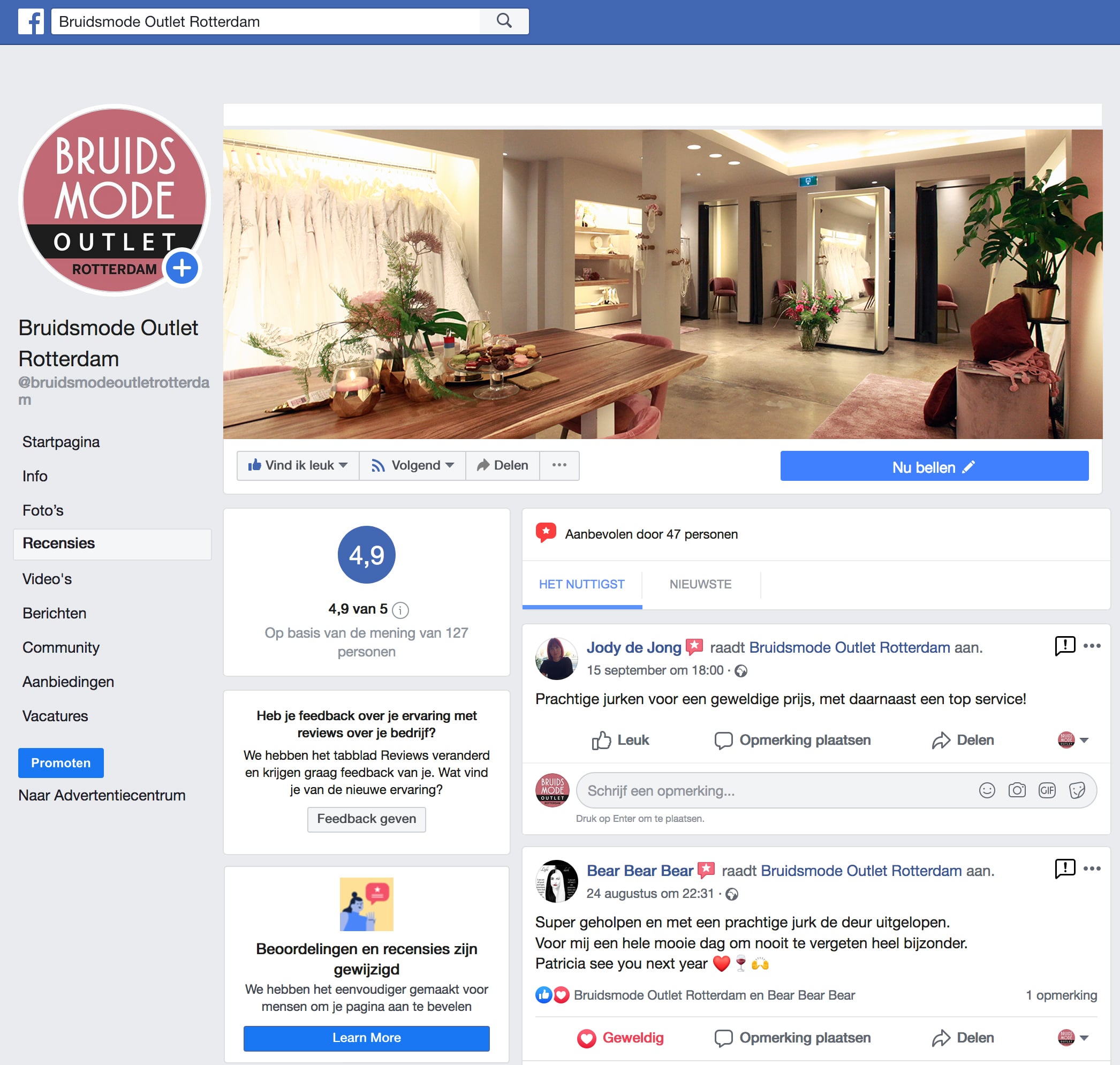Viewport: 1120px width, 1065px height.
Task: Click Jody de Jong's profile picture
Action: tap(556, 658)
